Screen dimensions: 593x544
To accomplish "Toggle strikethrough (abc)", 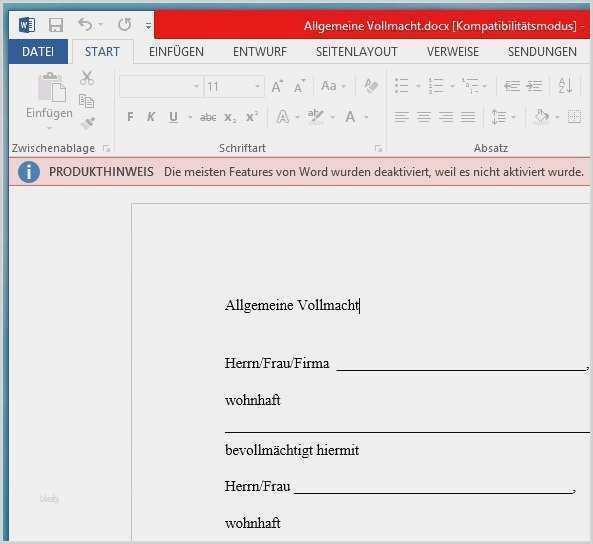I will [208, 117].
